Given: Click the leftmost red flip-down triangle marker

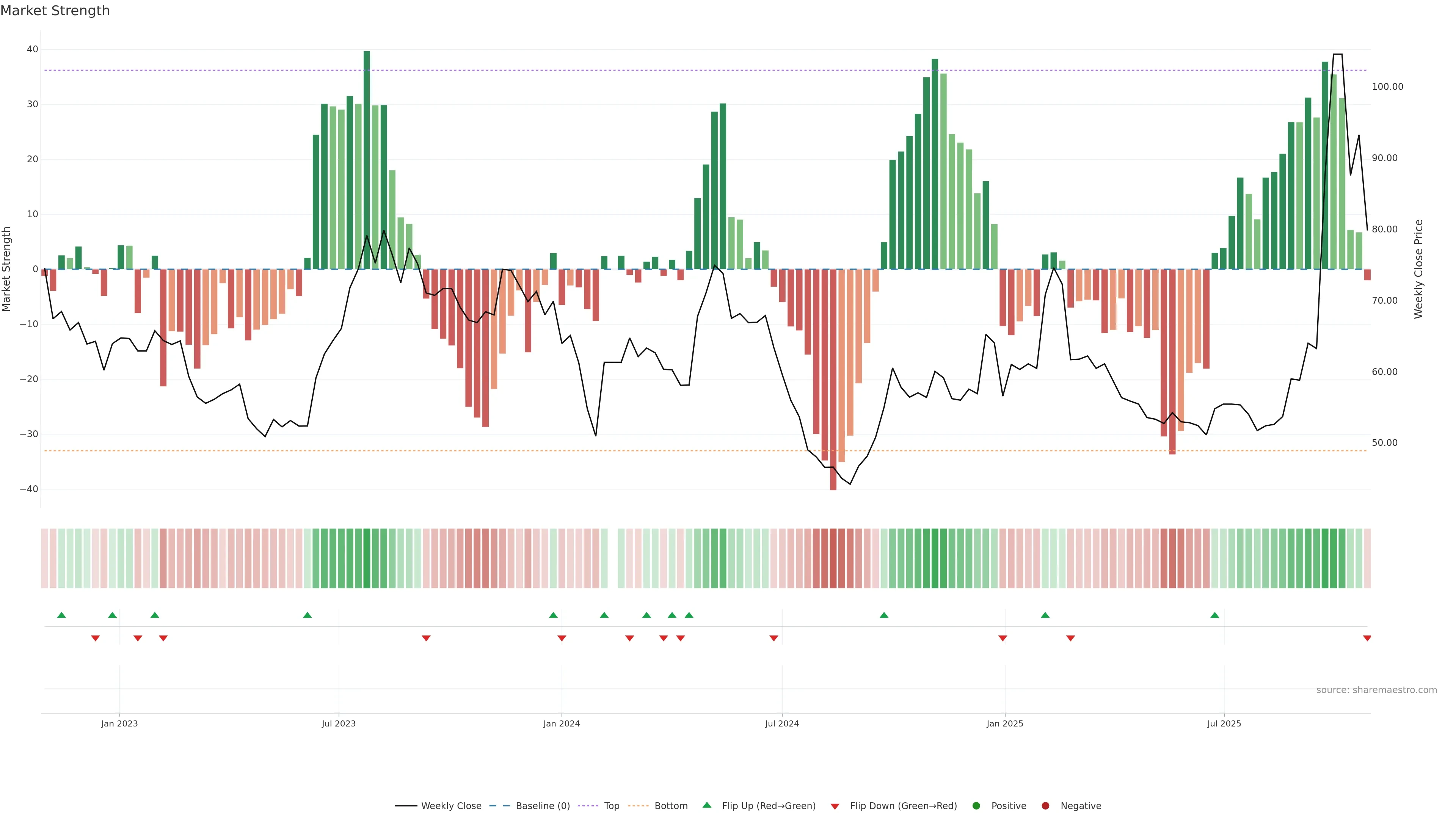Looking at the screenshot, I should [x=96, y=638].
